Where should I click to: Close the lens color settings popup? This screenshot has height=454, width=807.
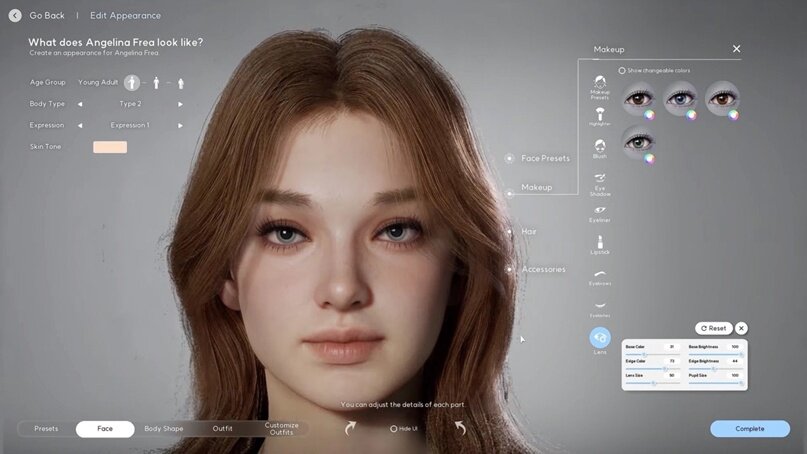[741, 328]
